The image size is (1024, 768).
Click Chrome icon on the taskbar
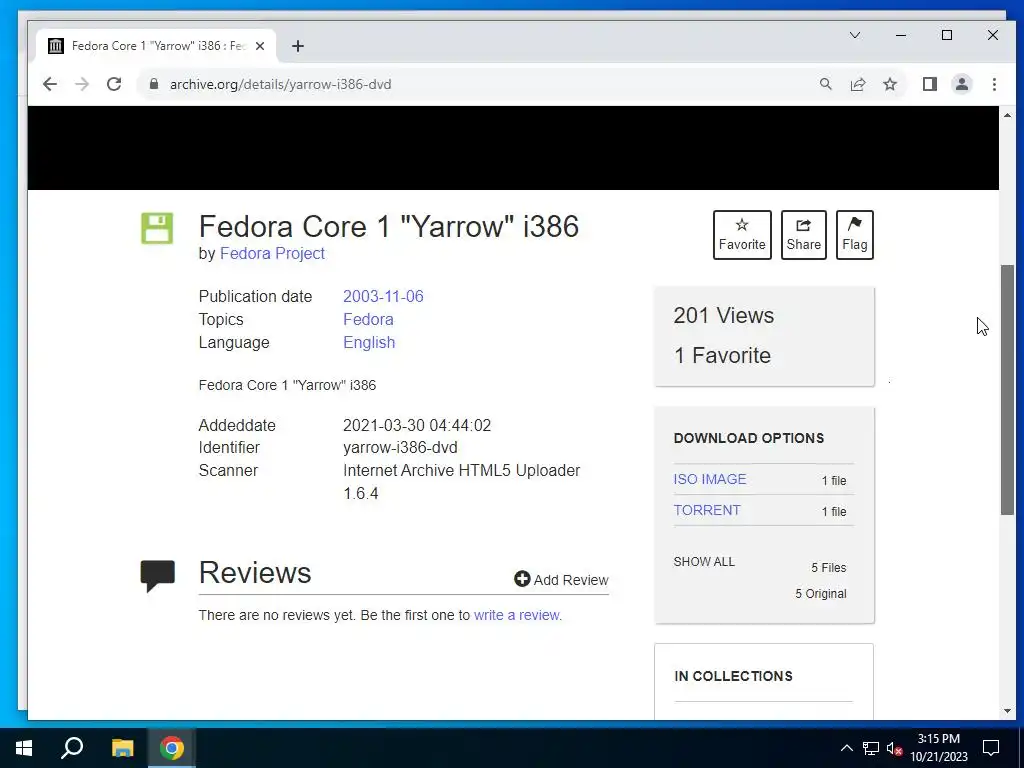[x=172, y=748]
